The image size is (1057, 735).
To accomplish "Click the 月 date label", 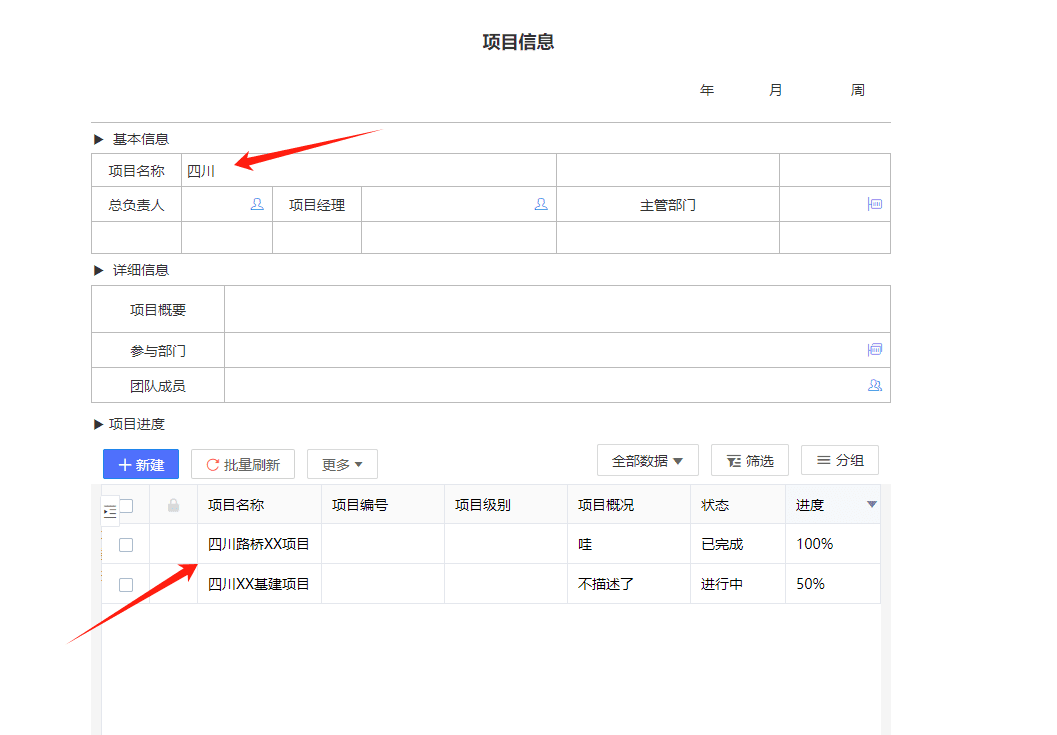I will click(775, 90).
